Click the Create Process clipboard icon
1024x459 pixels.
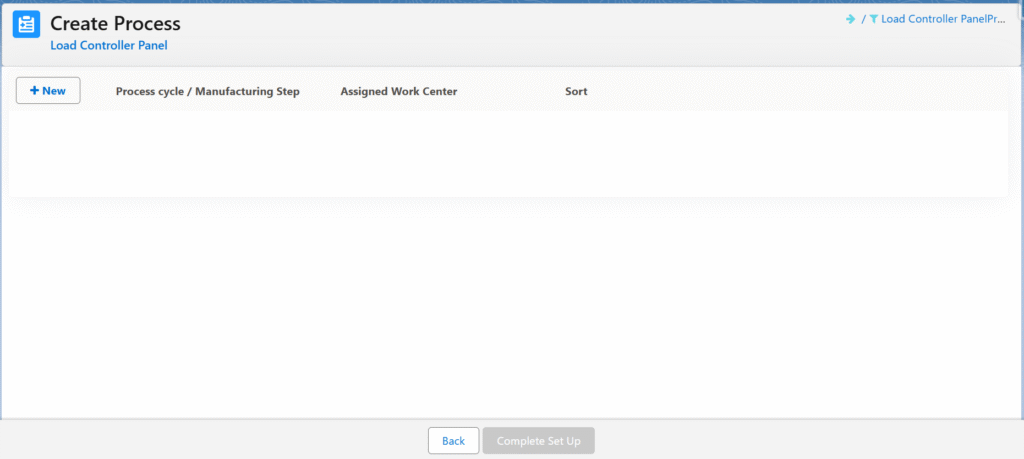click(x=26, y=24)
